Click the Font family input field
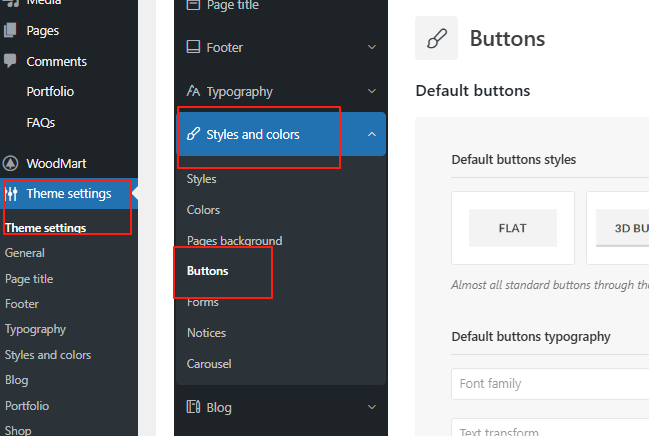 (x=550, y=384)
